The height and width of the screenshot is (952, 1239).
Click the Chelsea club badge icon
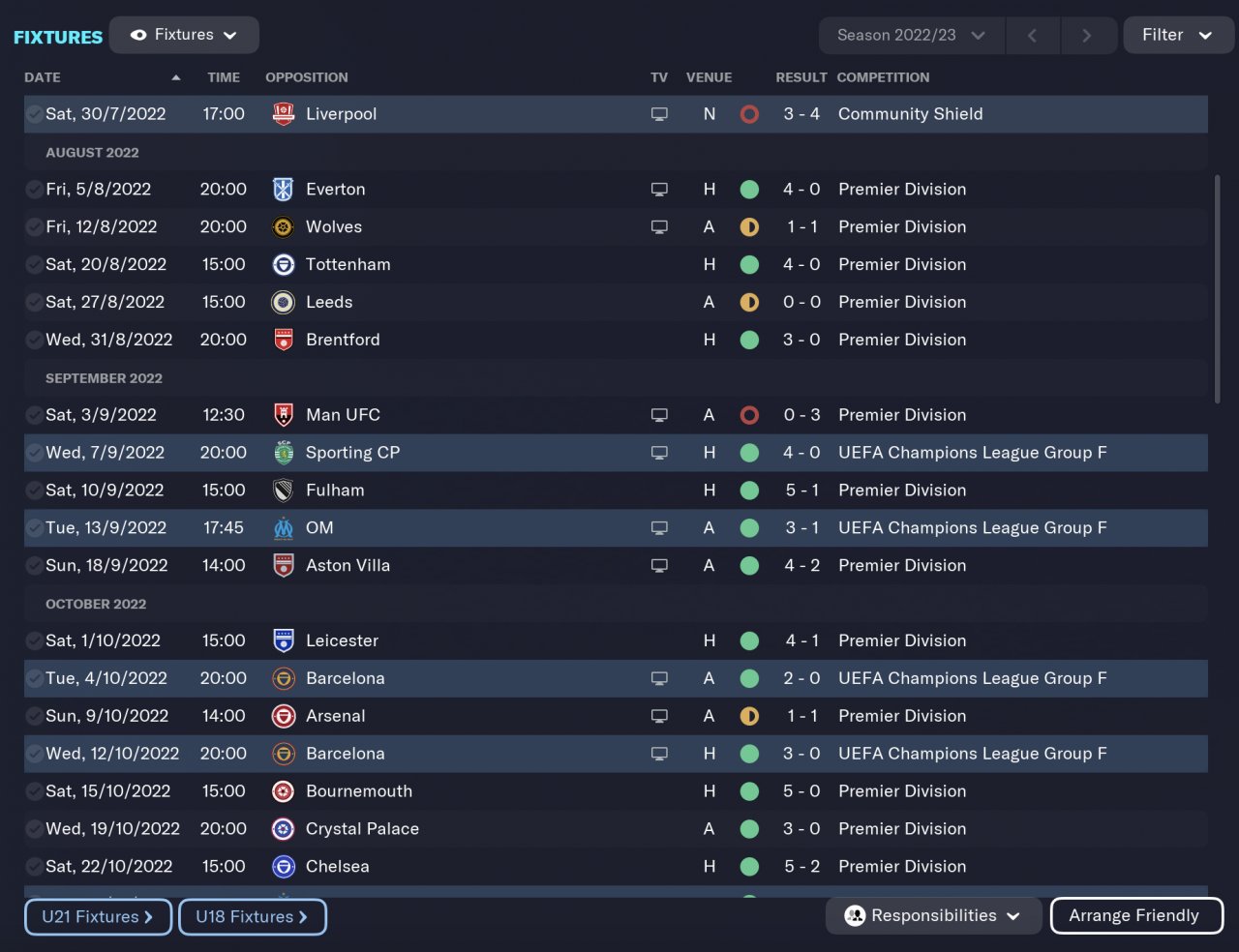pyautogui.click(x=283, y=867)
